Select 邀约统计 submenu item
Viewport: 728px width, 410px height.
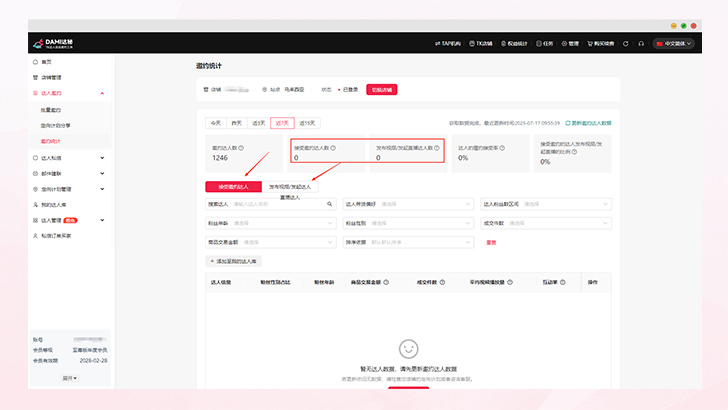point(50,141)
